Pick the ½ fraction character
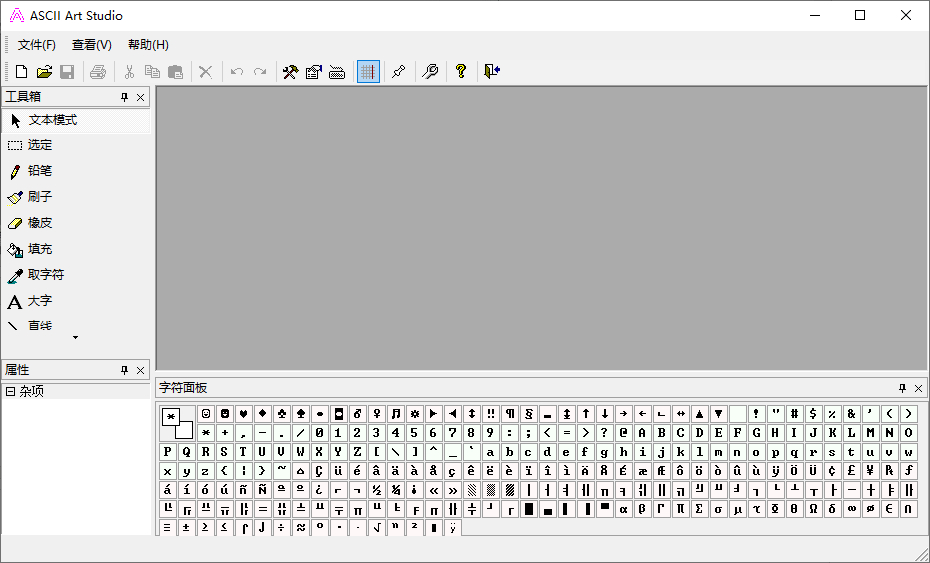Image resolution: width=930 pixels, height=563 pixels. (376, 489)
